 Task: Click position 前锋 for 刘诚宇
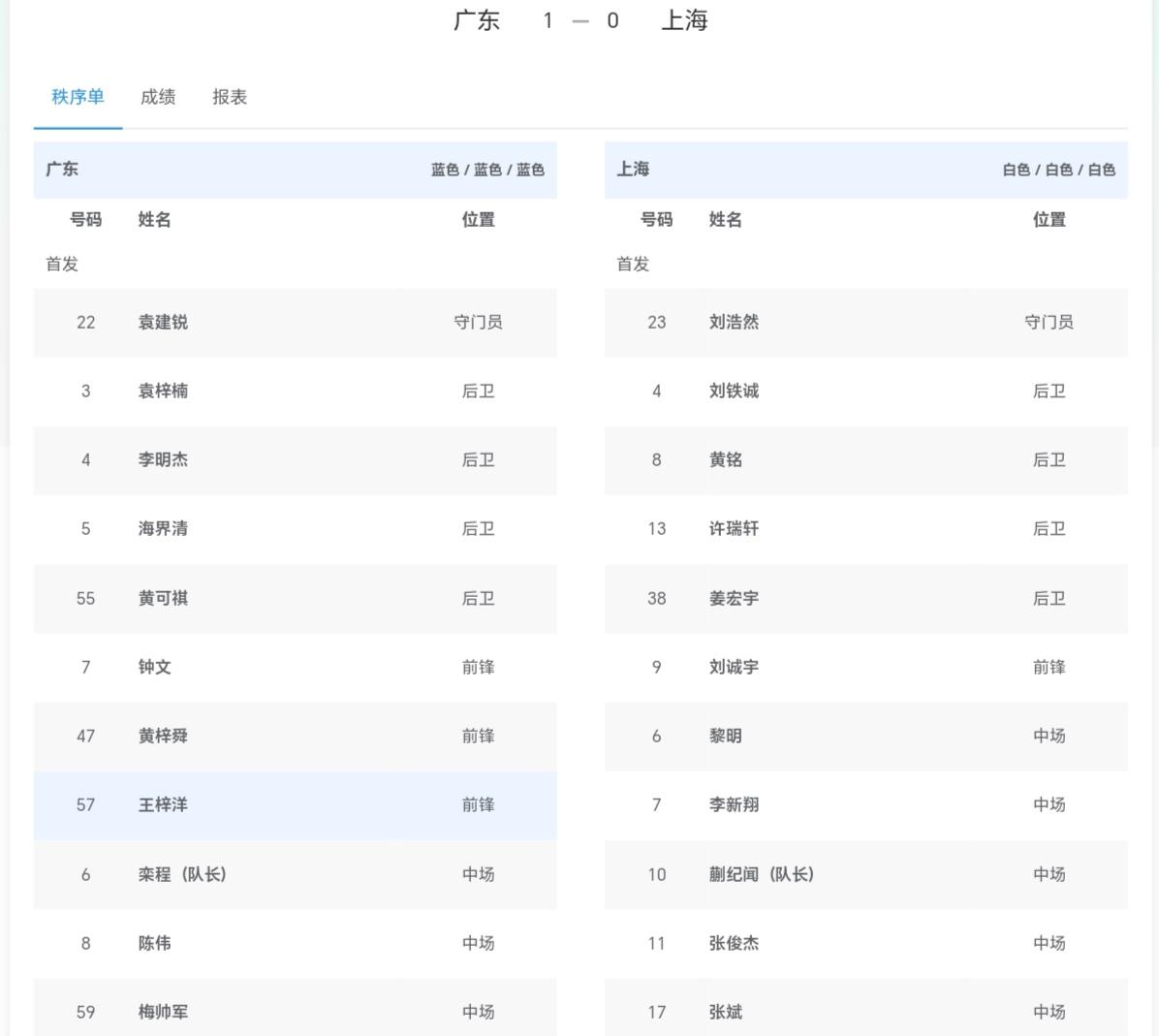click(1049, 667)
